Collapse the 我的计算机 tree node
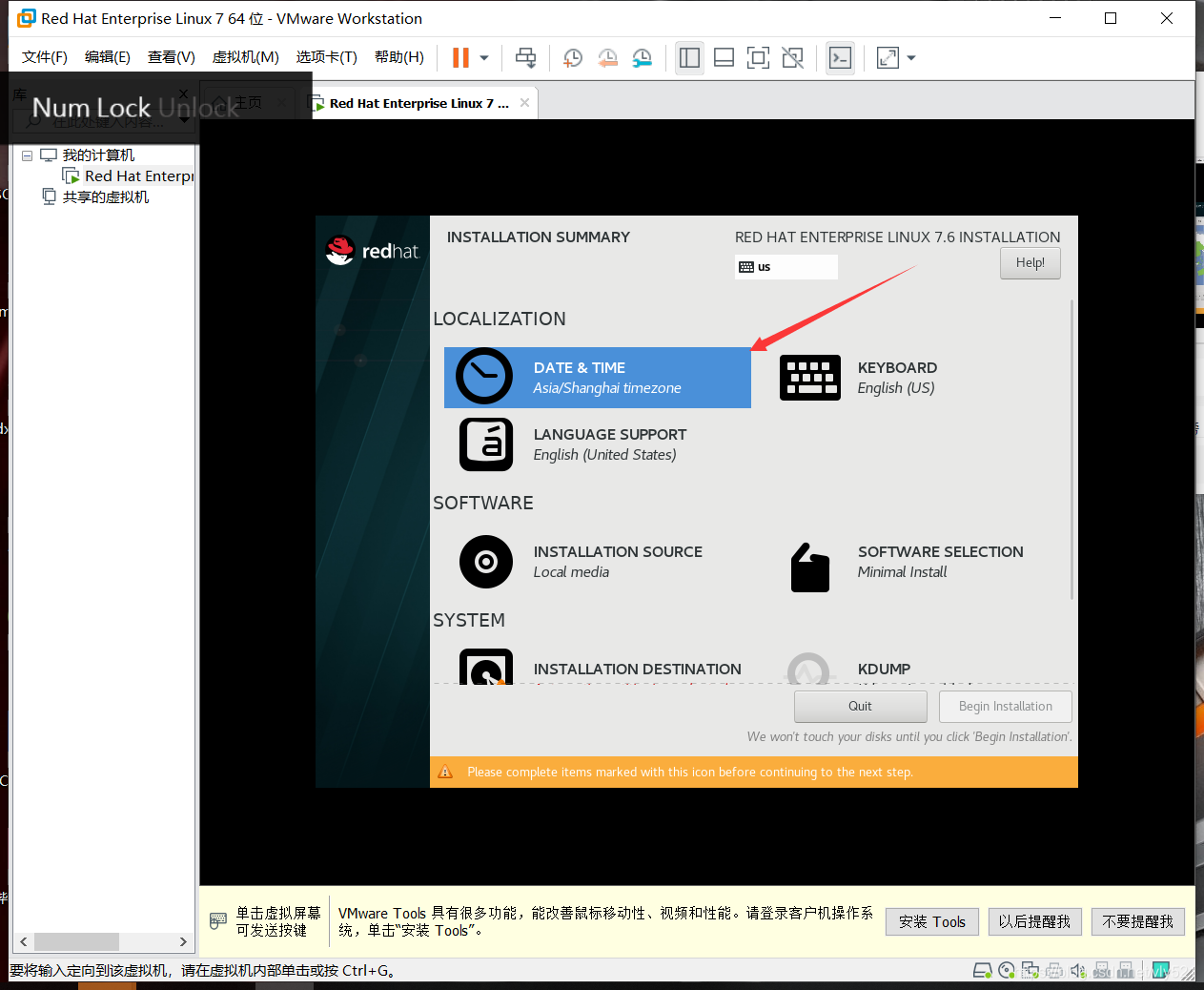The image size is (1204, 990). pyautogui.click(x=28, y=155)
